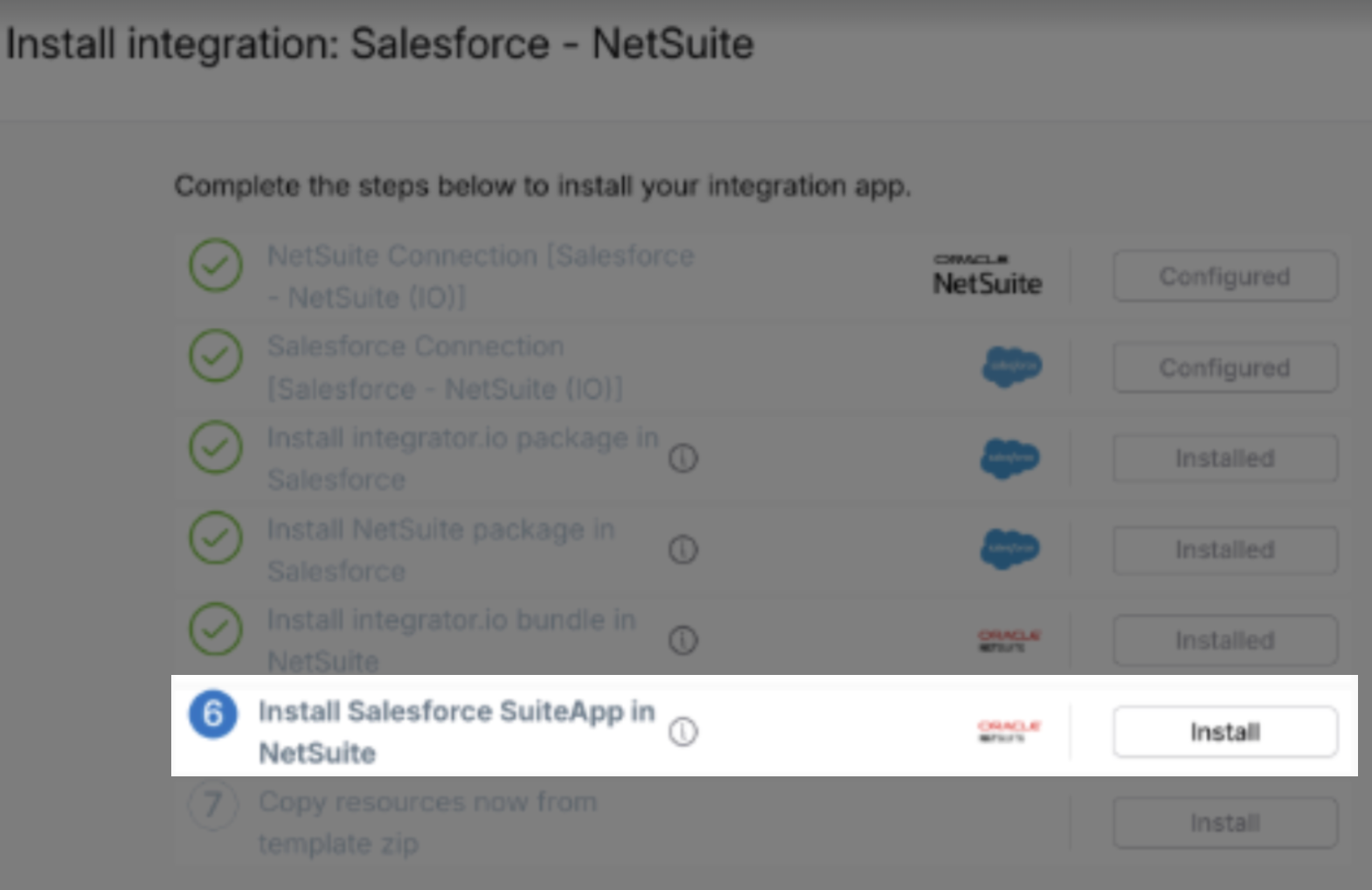1372x890 pixels.
Task: Click Configured button for Salesforce Connection
Action: [1224, 368]
